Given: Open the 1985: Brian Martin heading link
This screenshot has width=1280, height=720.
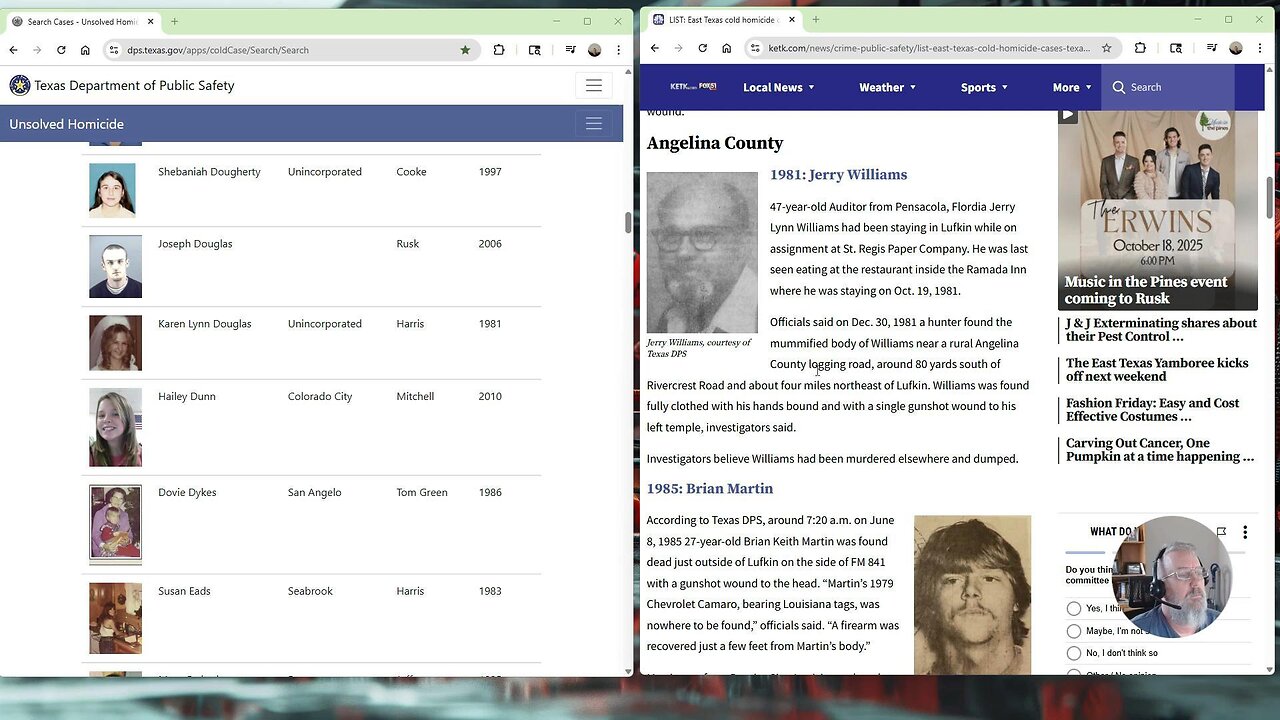Looking at the screenshot, I should pyautogui.click(x=710, y=489).
